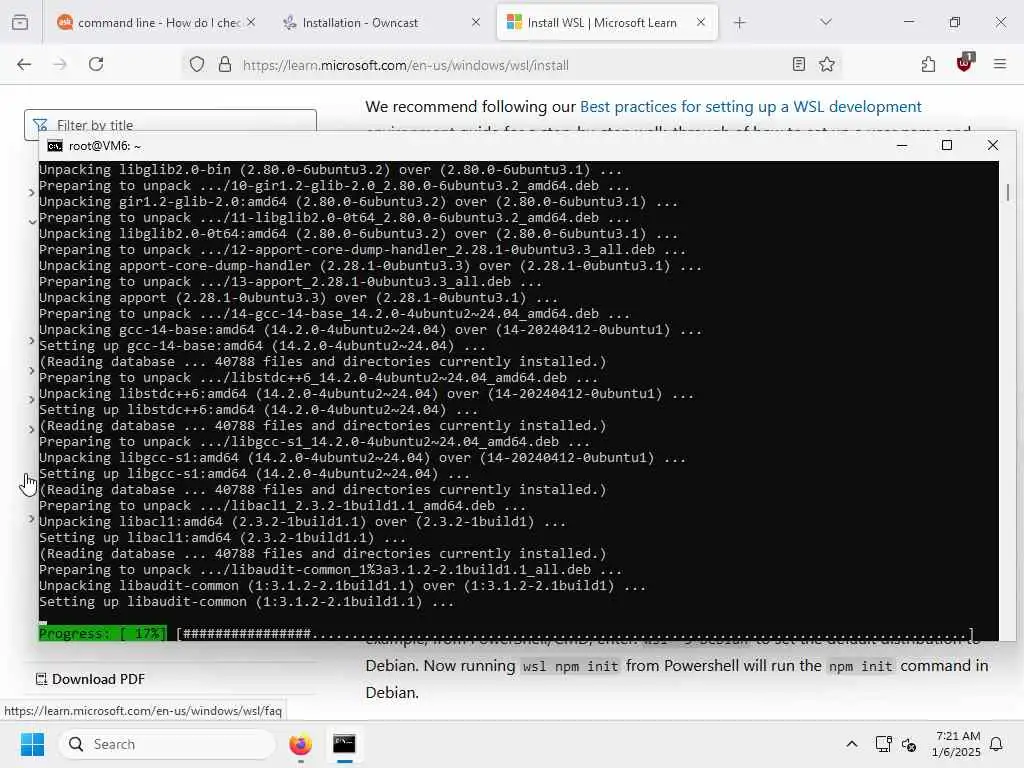Open the uBlock Origin extension icon
1024x768 pixels.
pyautogui.click(x=965, y=63)
